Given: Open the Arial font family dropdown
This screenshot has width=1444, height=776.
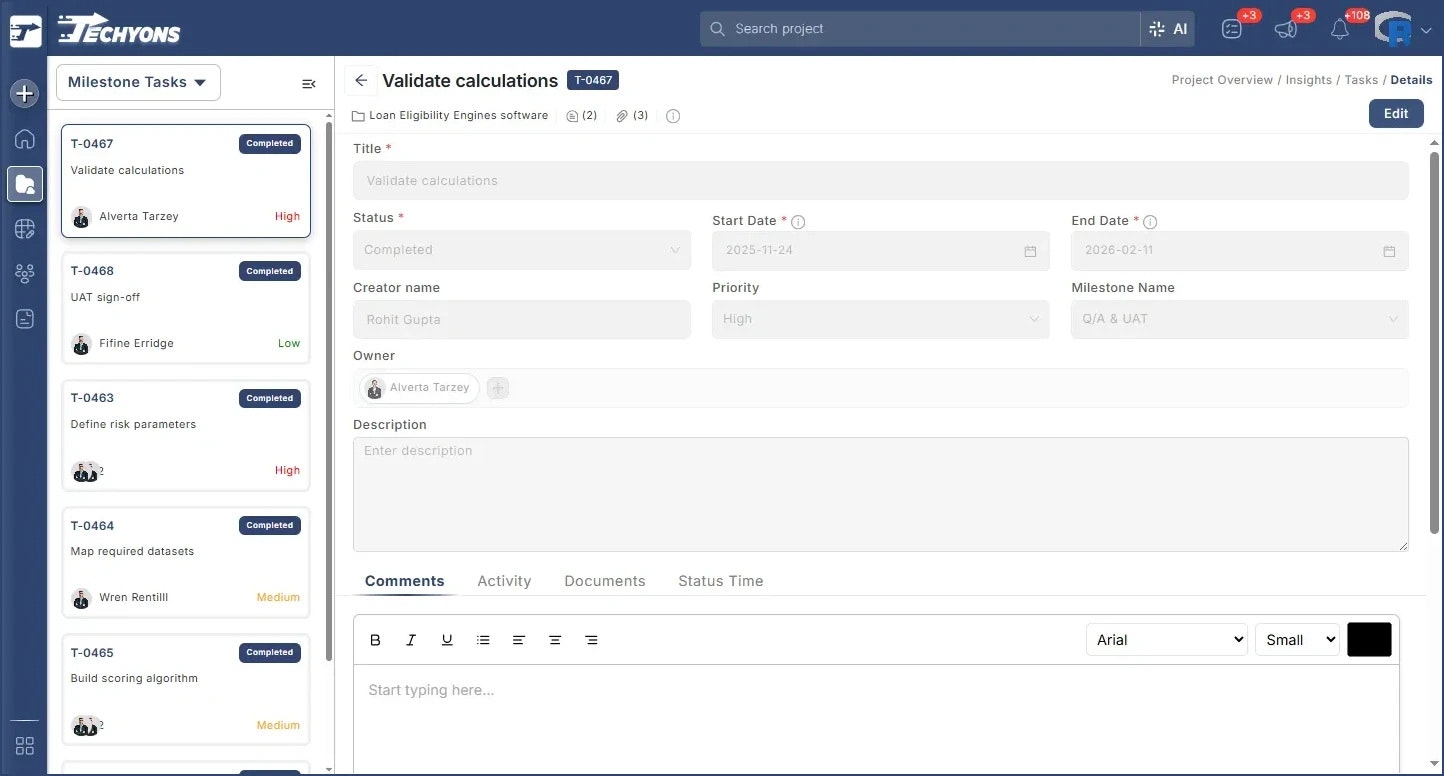Looking at the screenshot, I should (1166, 639).
